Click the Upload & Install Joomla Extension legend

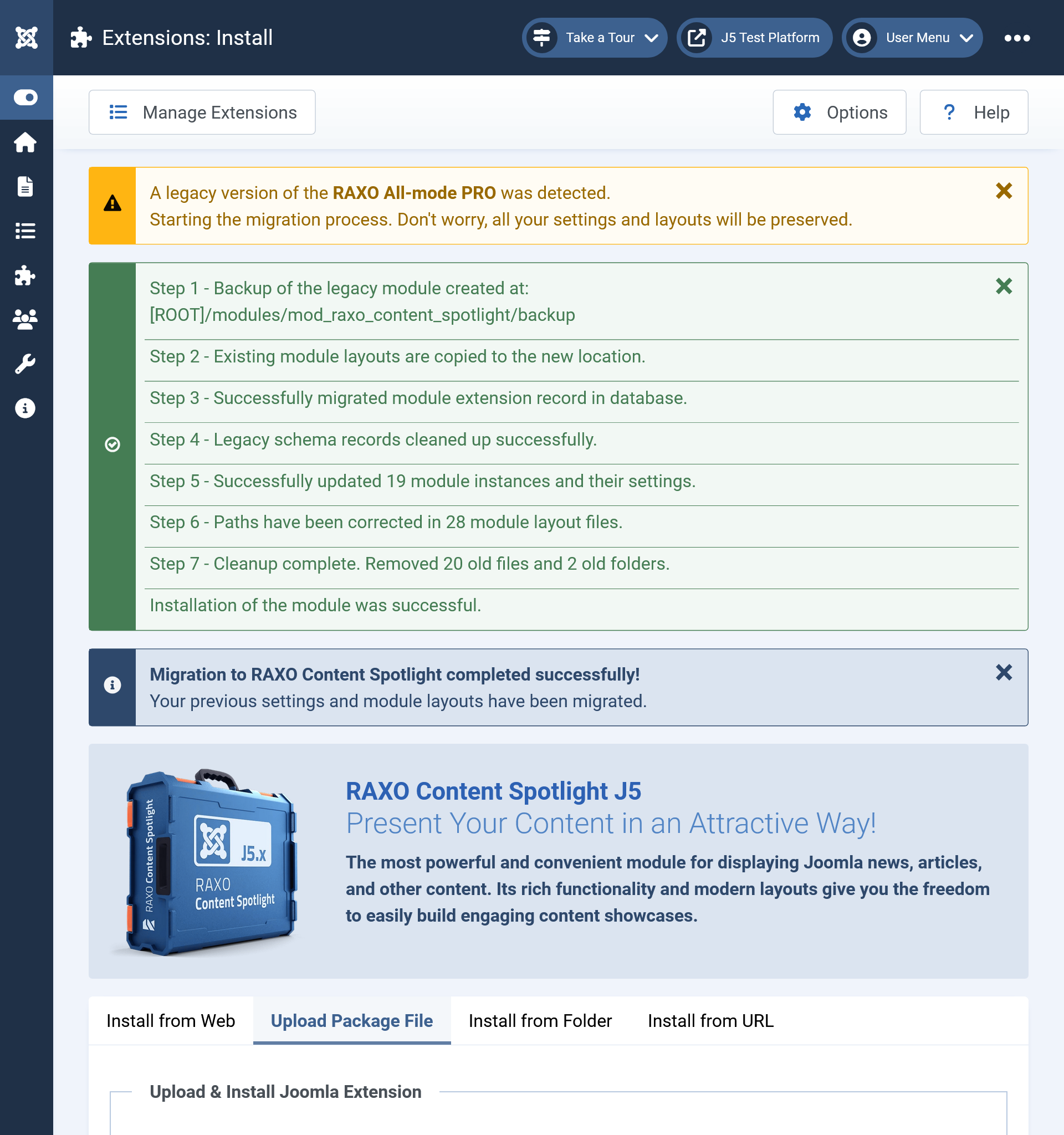pyautogui.click(x=285, y=1092)
